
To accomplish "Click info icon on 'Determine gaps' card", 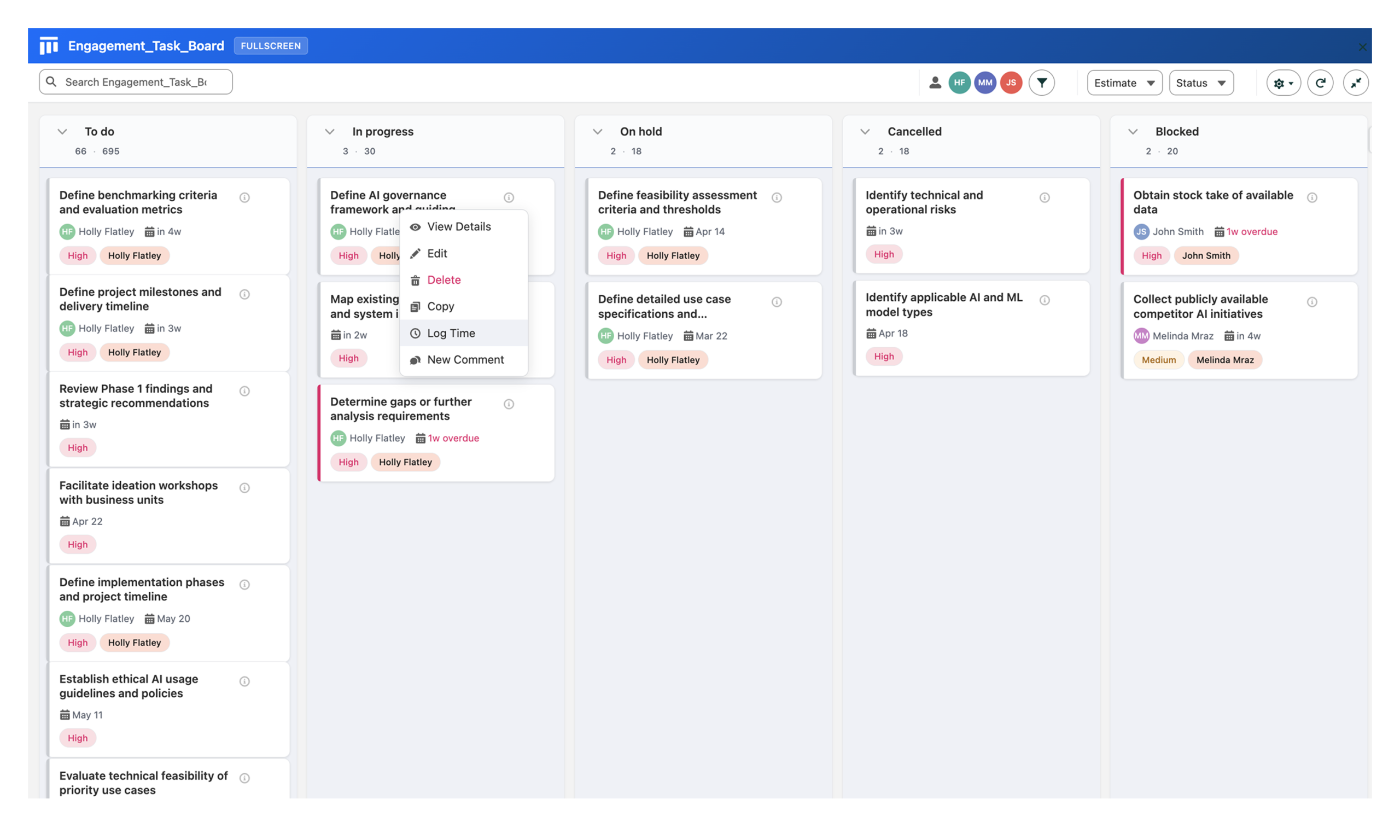I will coord(509,404).
